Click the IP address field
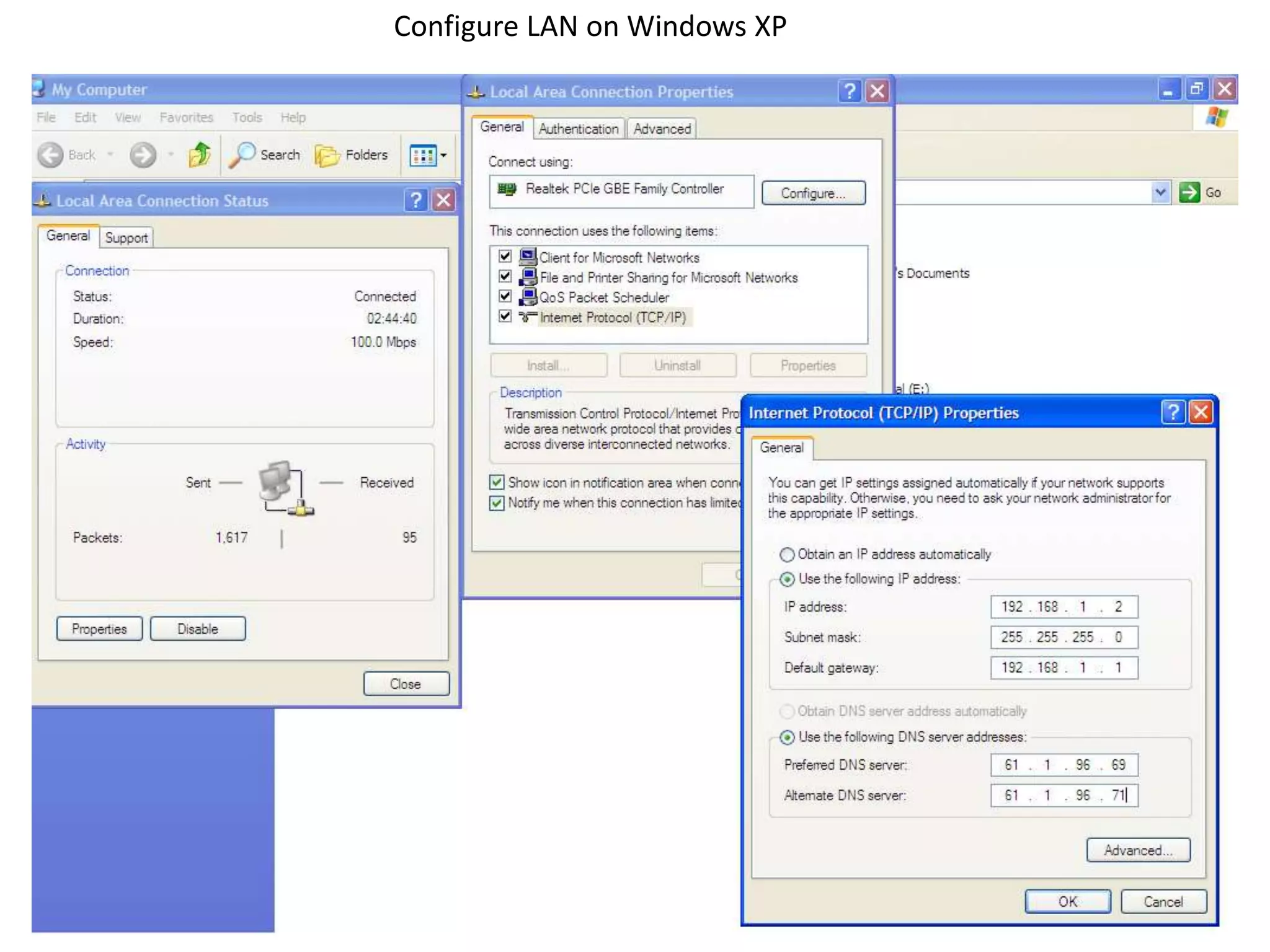Image resolution: width=1270 pixels, height=952 pixels. point(1064,607)
